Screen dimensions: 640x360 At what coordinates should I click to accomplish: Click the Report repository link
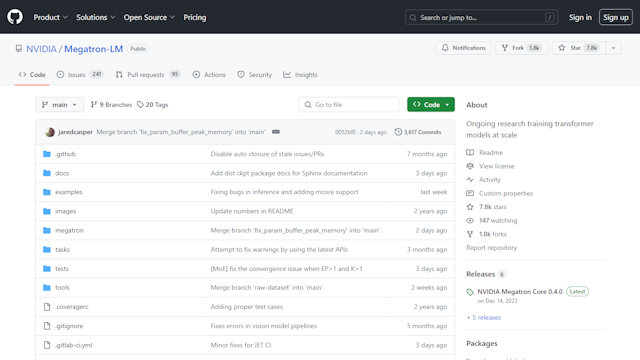[x=491, y=248]
